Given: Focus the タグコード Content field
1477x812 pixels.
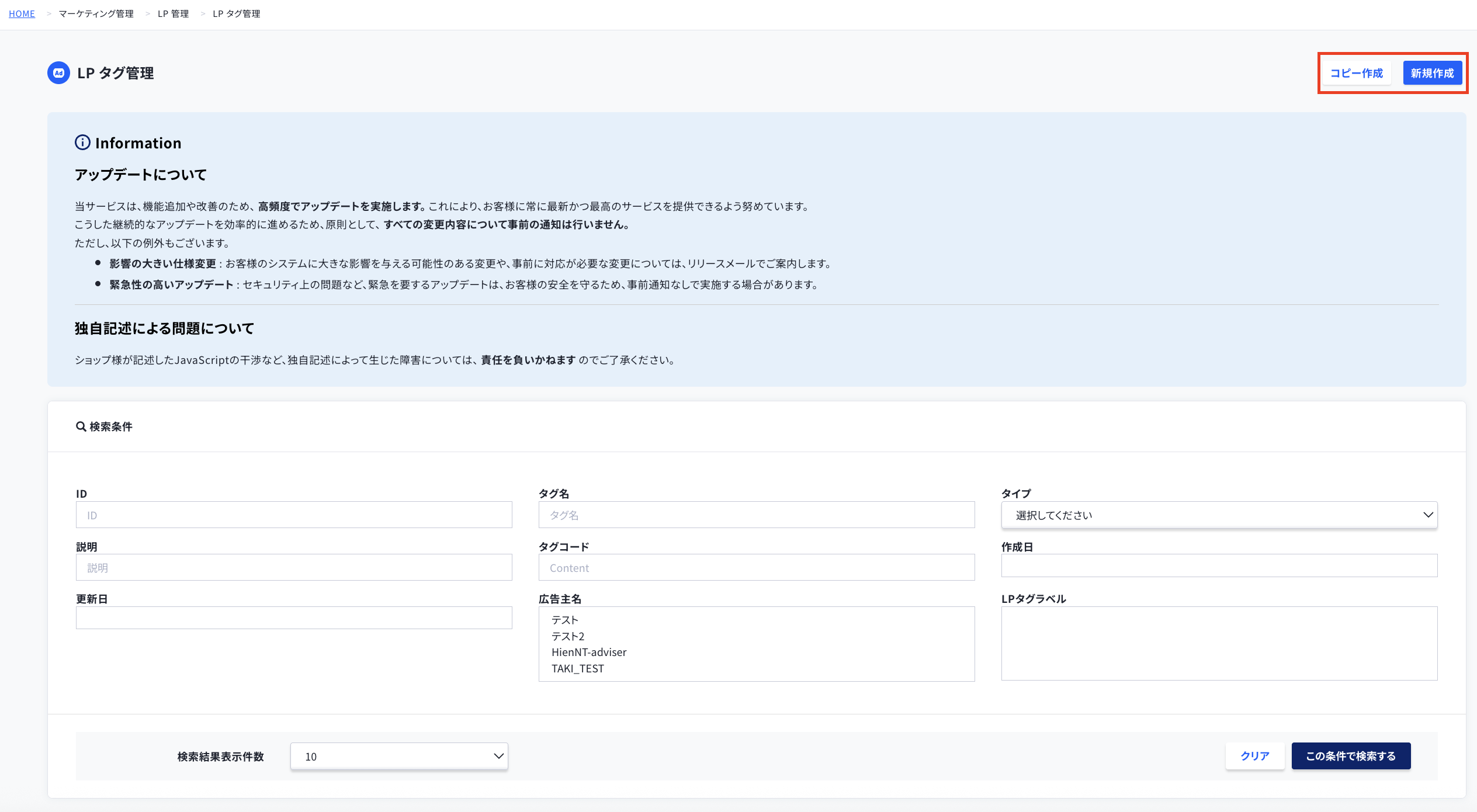Looking at the screenshot, I should pos(757,567).
